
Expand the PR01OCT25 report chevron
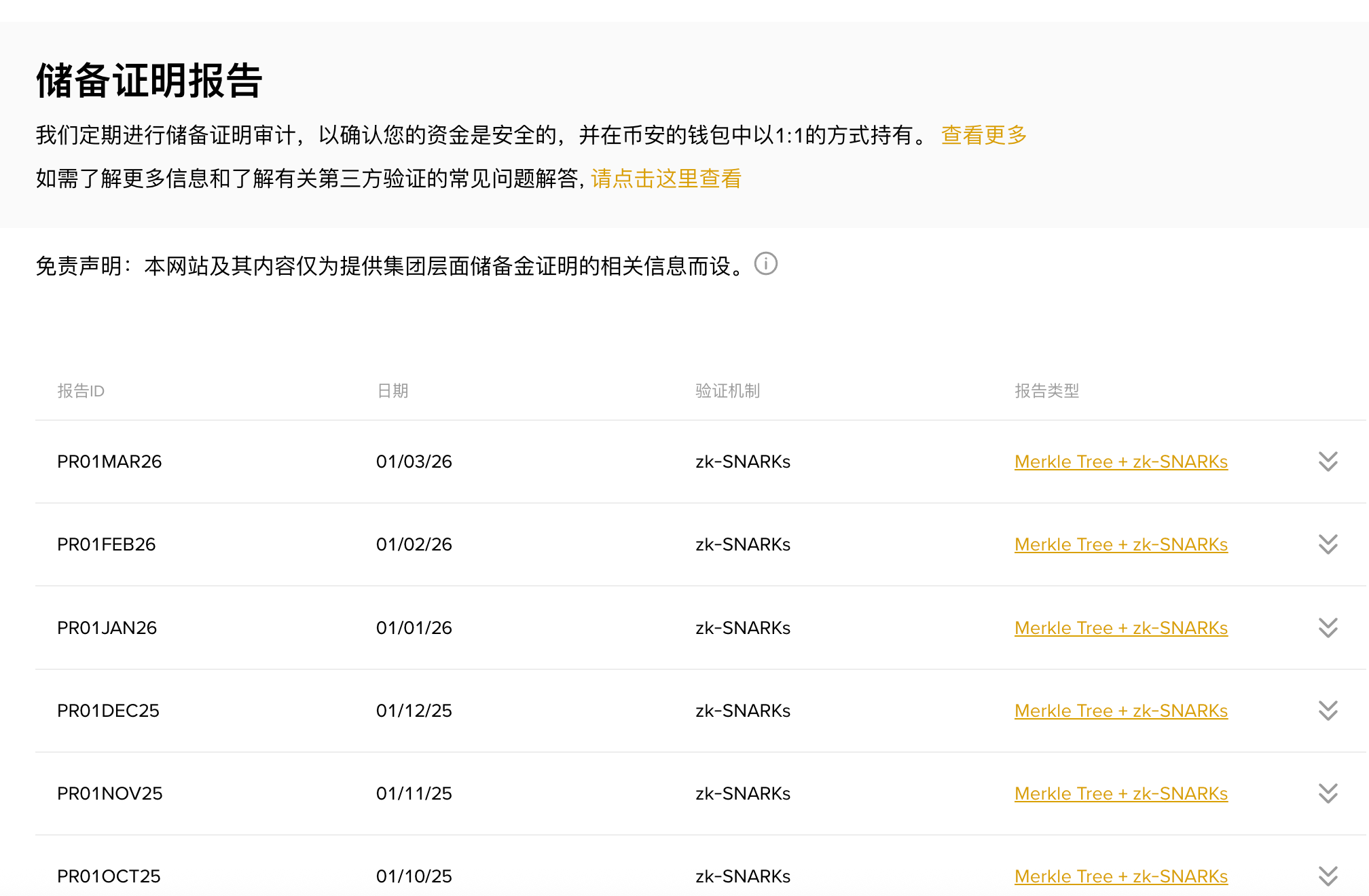point(1328,876)
